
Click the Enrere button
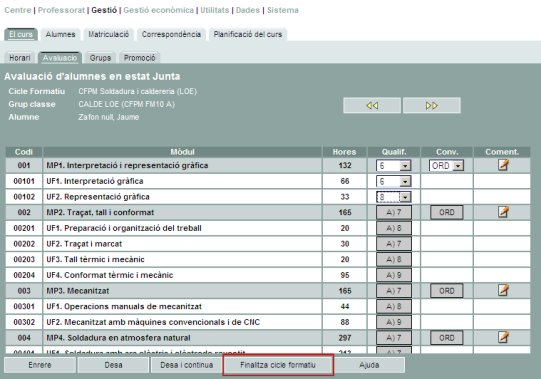(x=40, y=365)
